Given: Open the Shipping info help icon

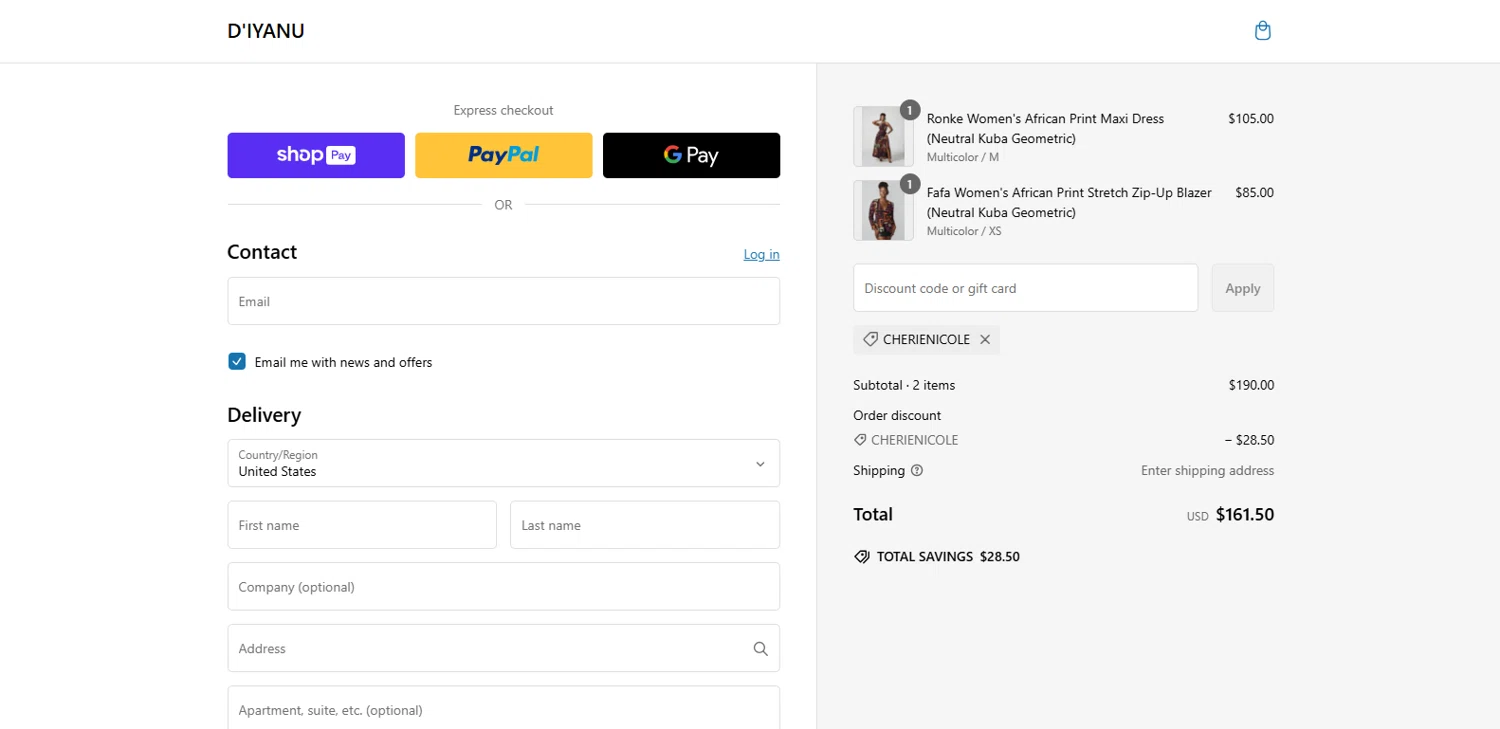Looking at the screenshot, I should tap(917, 470).
